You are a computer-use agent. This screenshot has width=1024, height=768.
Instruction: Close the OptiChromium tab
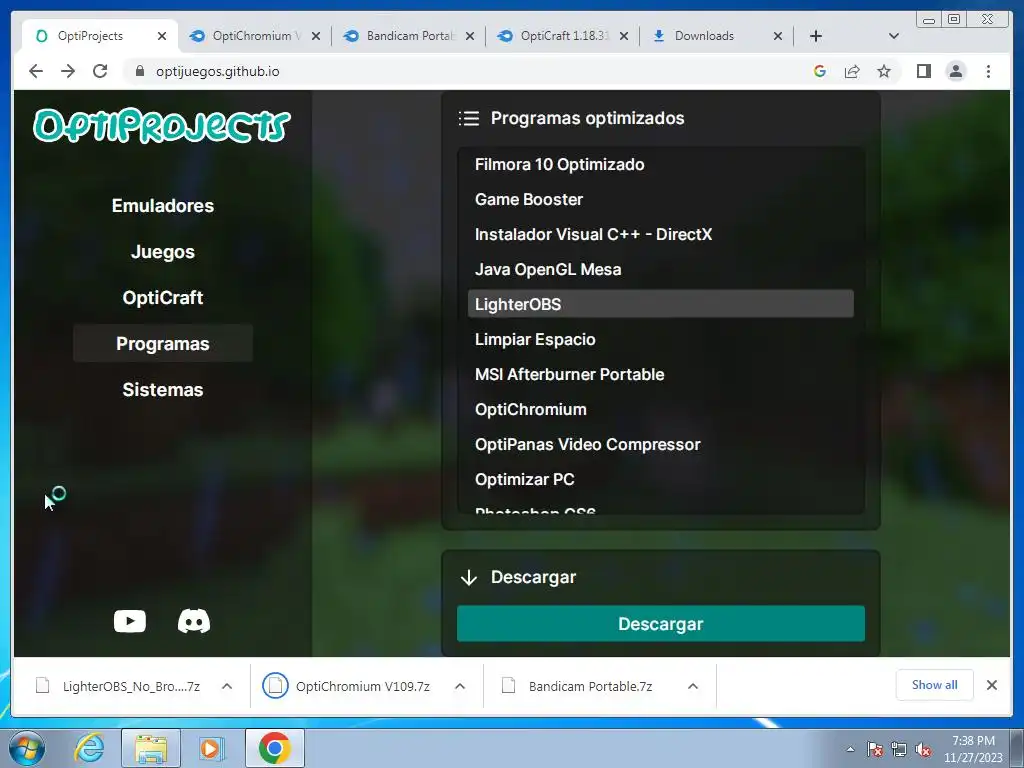(316, 36)
